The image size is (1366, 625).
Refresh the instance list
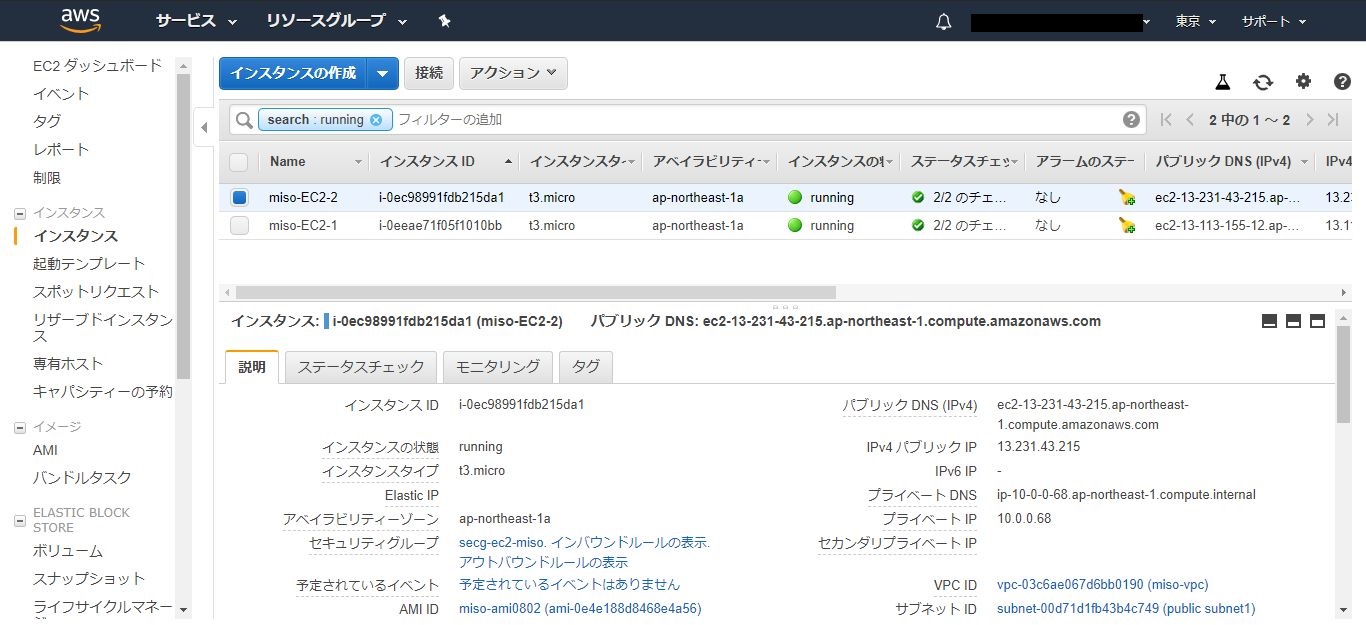[1263, 82]
